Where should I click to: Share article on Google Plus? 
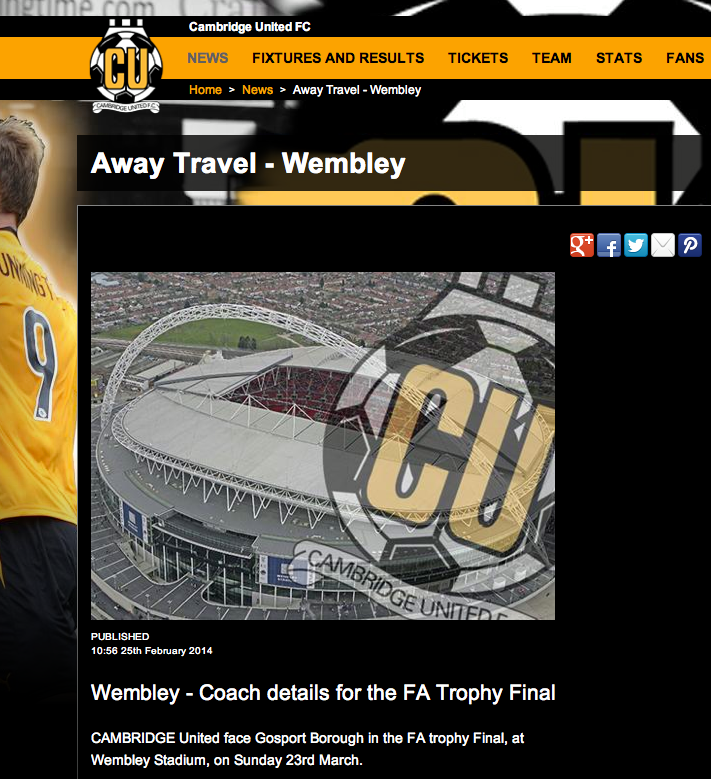pyautogui.click(x=582, y=245)
